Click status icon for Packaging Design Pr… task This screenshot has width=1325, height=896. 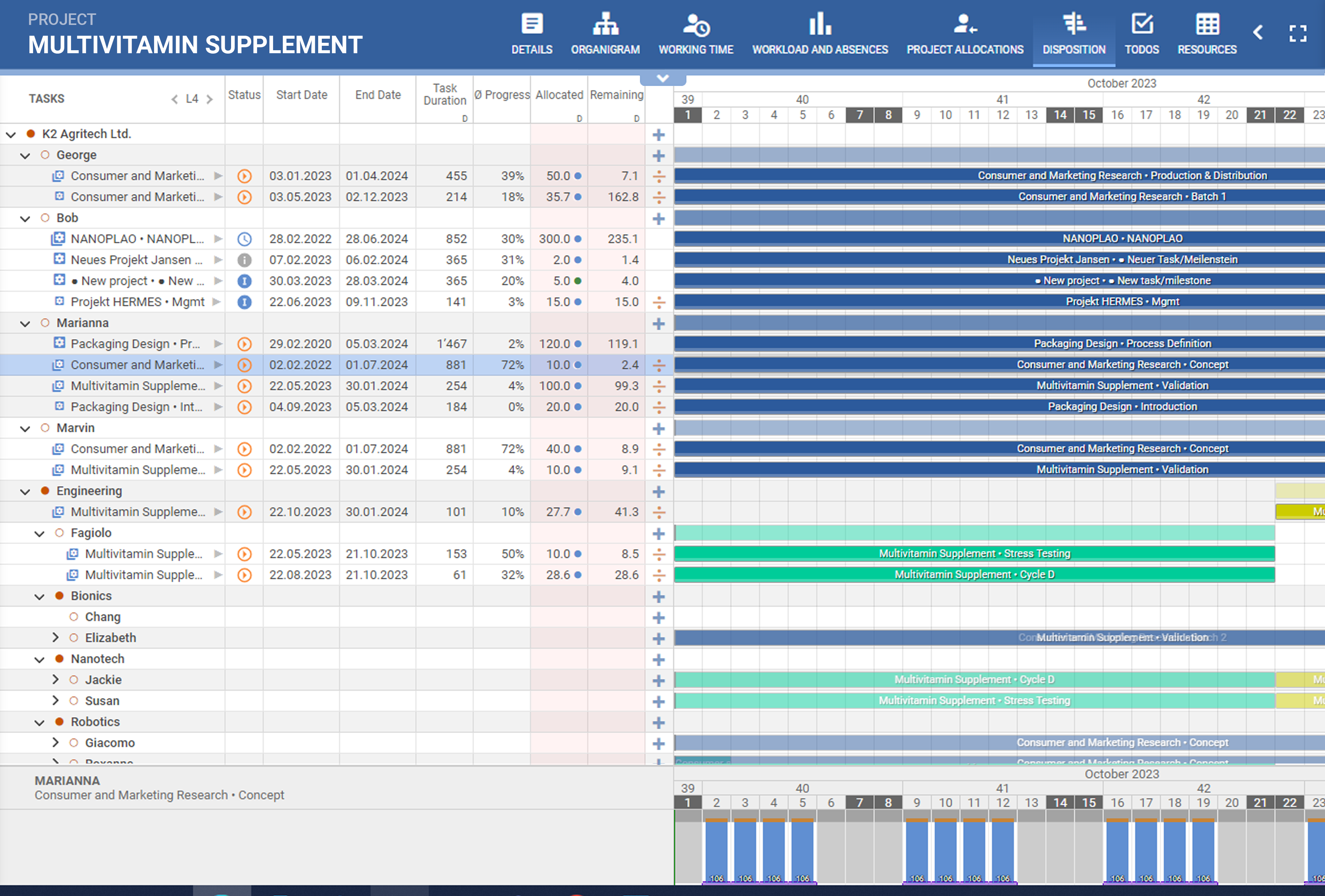tap(244, 344)
